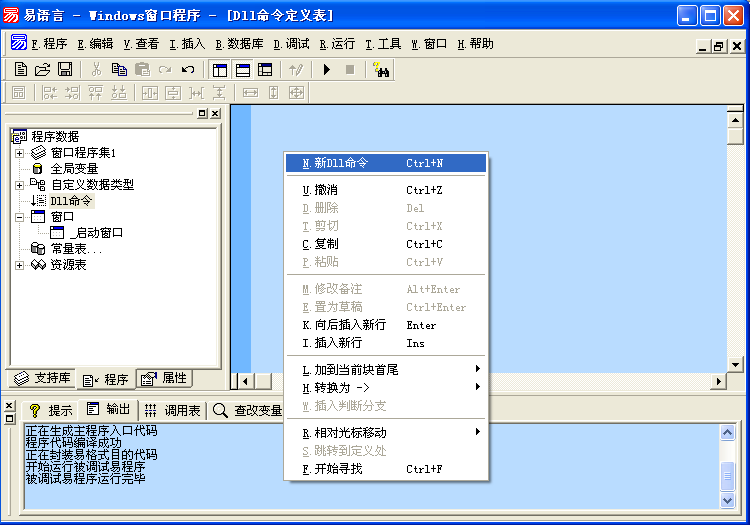The height and width of the screenshot is (525, 750).
Task: Toggle the second window layout toolbar icon
Action: click(x=243, y=70)
